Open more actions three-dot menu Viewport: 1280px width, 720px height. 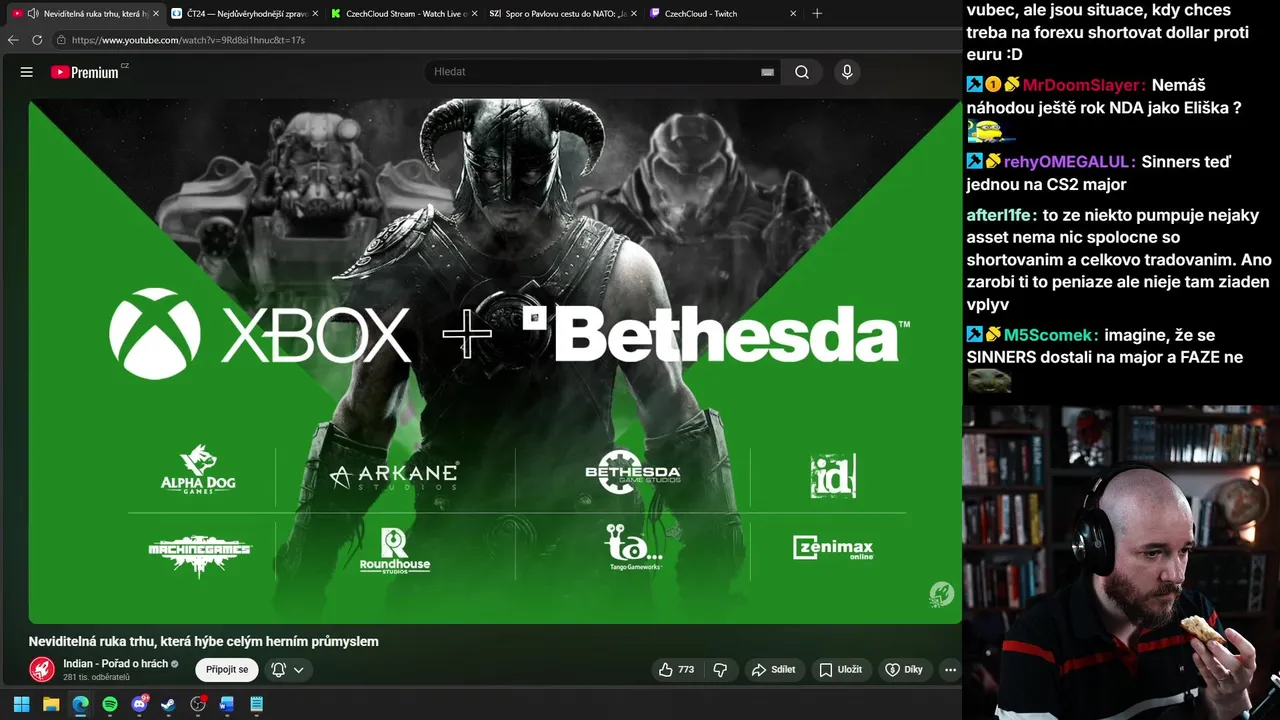click(950, 670)
